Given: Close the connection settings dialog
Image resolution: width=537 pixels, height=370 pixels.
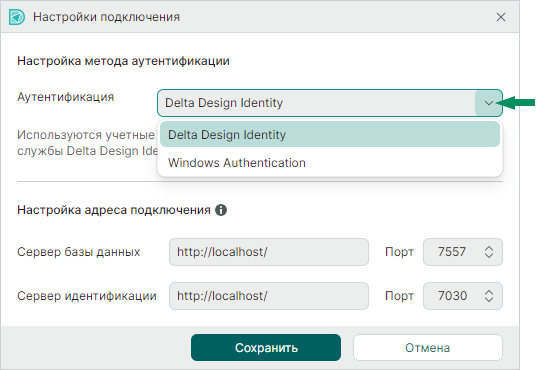Looking at the screenshot, I should coord(501,17).
